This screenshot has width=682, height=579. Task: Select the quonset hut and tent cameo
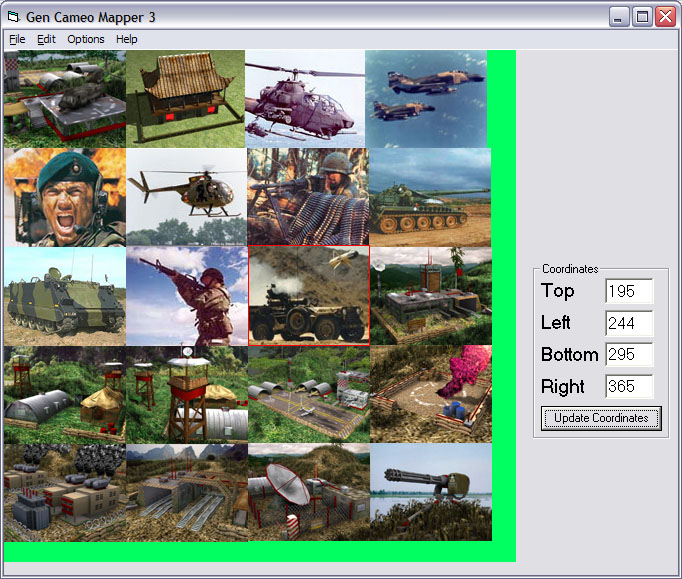click(65, 395)
